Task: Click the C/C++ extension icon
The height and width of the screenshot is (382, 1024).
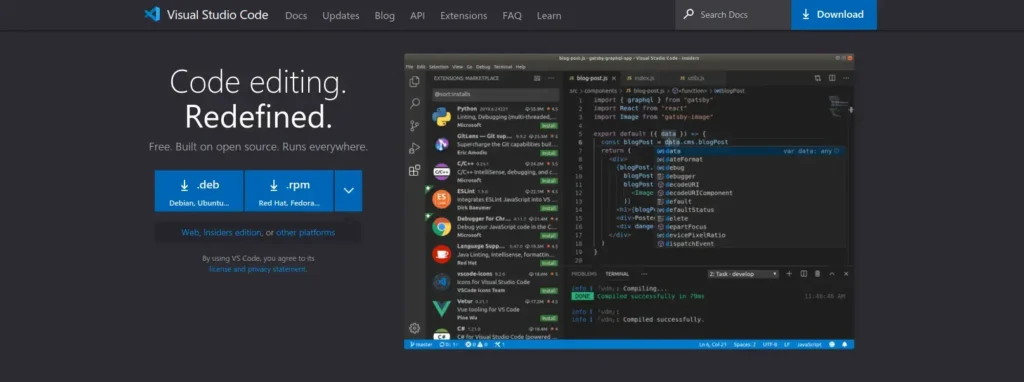Action: (441, 172)
